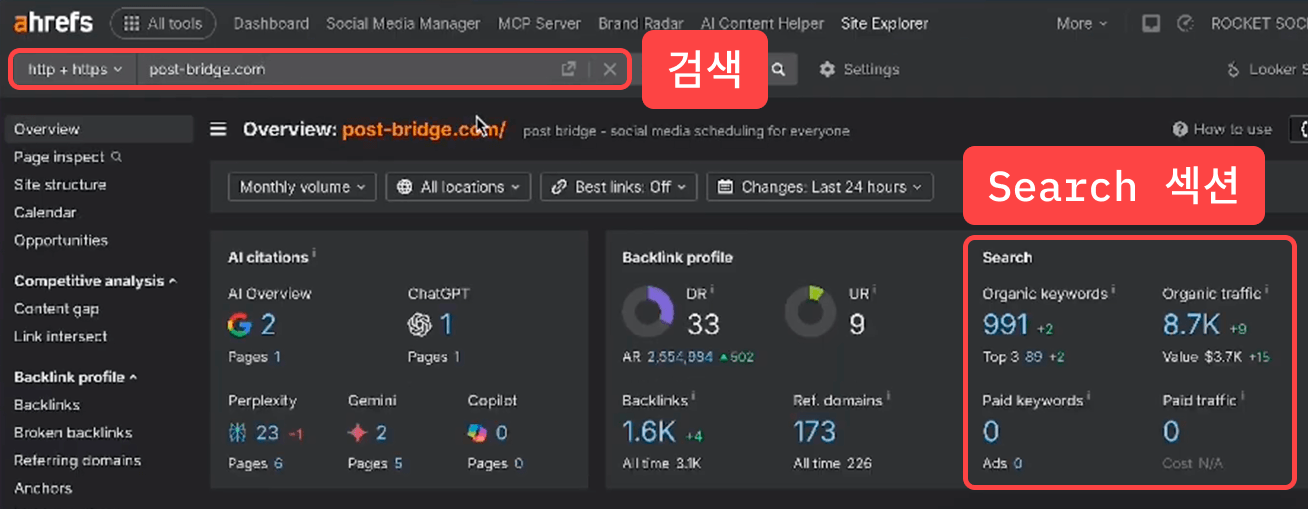The height and width of the screenshot is (509, 1308).
Task: Open Ref. domains count 173
Action: [x=814, y=431]
